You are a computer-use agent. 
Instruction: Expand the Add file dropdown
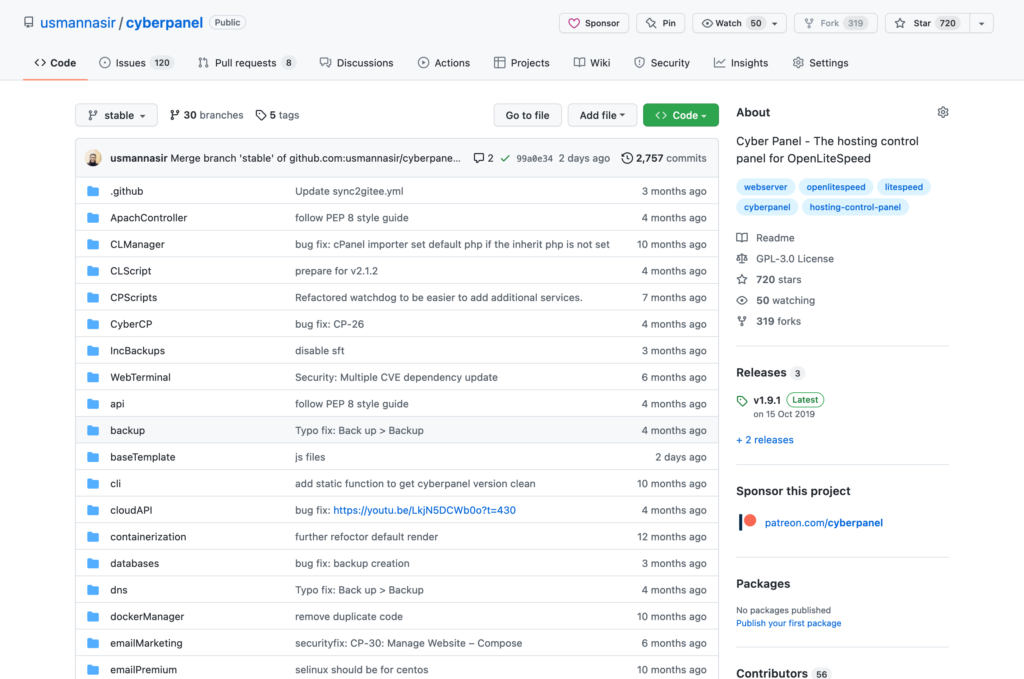(x=602, y=115)
